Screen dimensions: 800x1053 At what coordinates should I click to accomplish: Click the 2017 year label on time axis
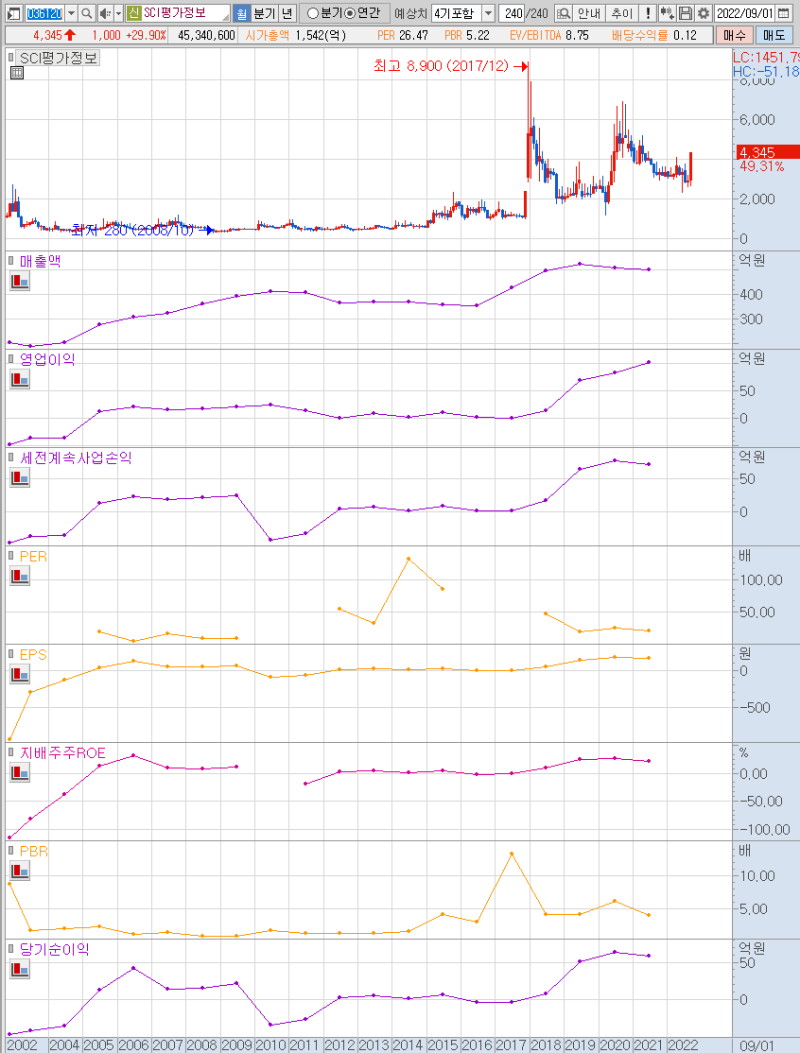(x=510, y=1046)
